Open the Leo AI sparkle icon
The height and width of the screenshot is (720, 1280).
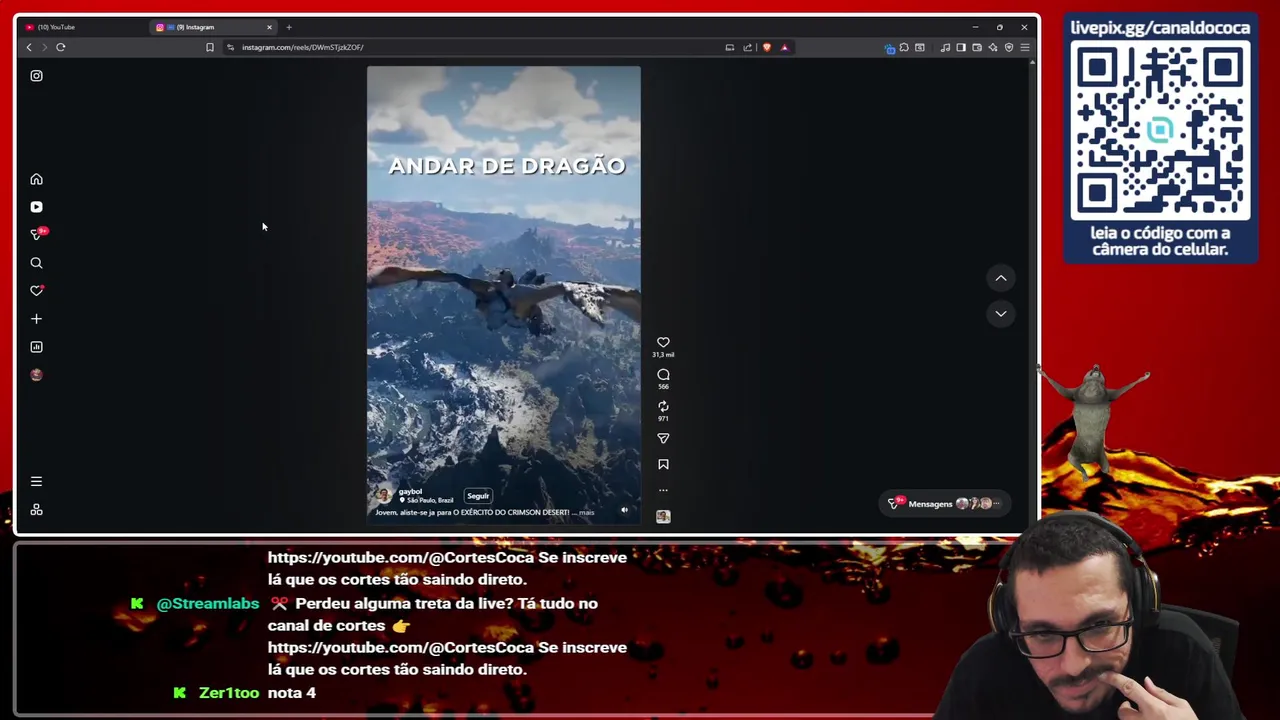(x=993, y=47)
